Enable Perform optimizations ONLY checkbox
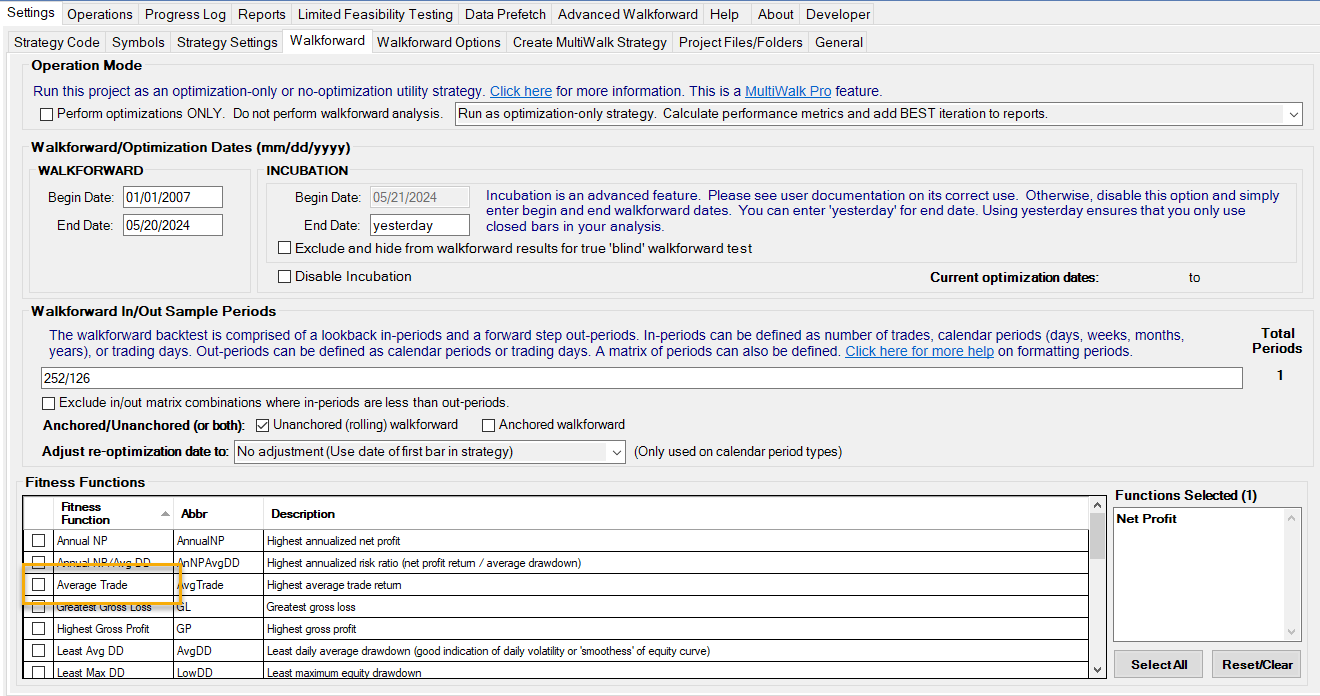Image resolution: width=1320 pixels, height=696 pixels. (46, 114)
